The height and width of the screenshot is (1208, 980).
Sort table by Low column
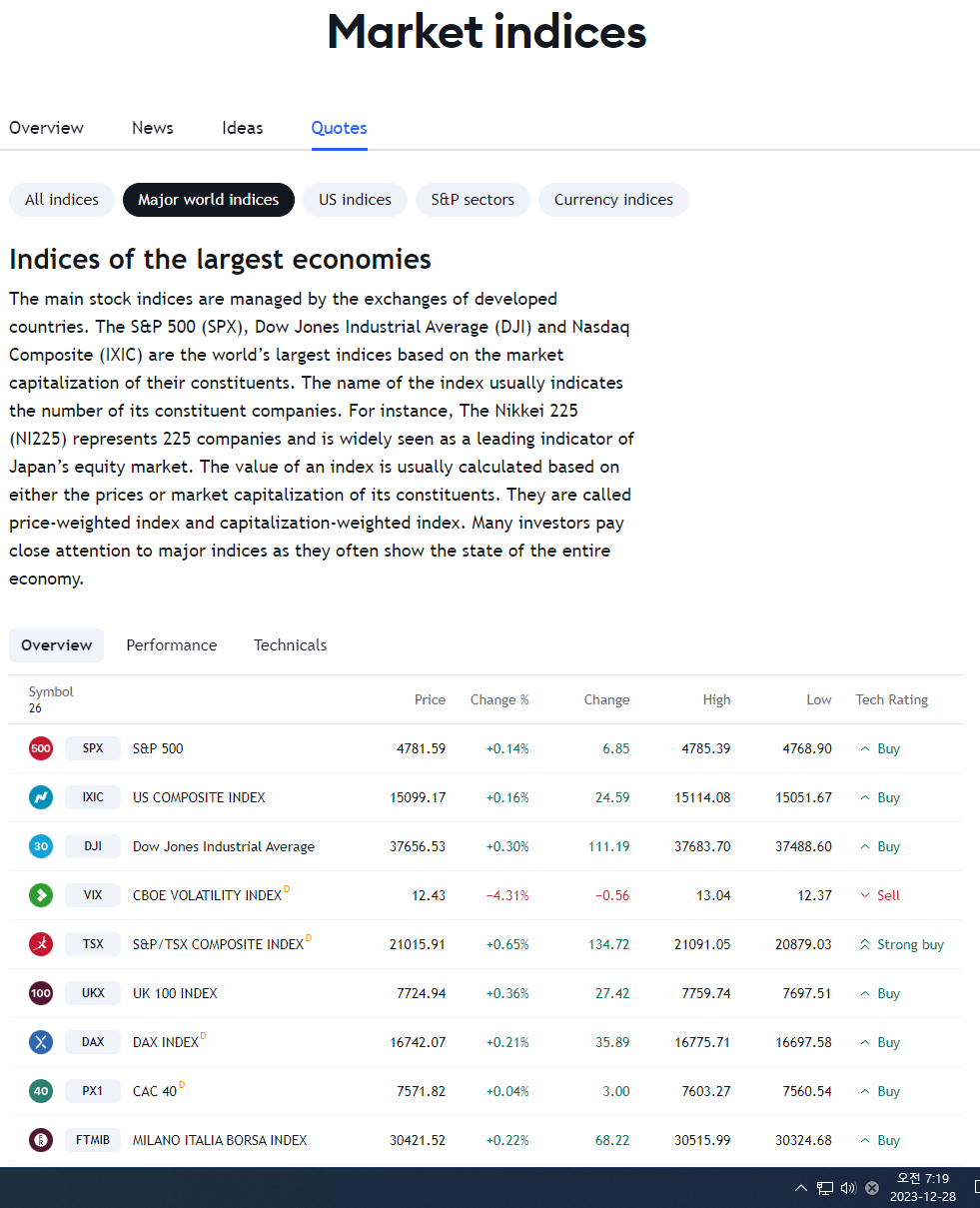tap(819, 699)
